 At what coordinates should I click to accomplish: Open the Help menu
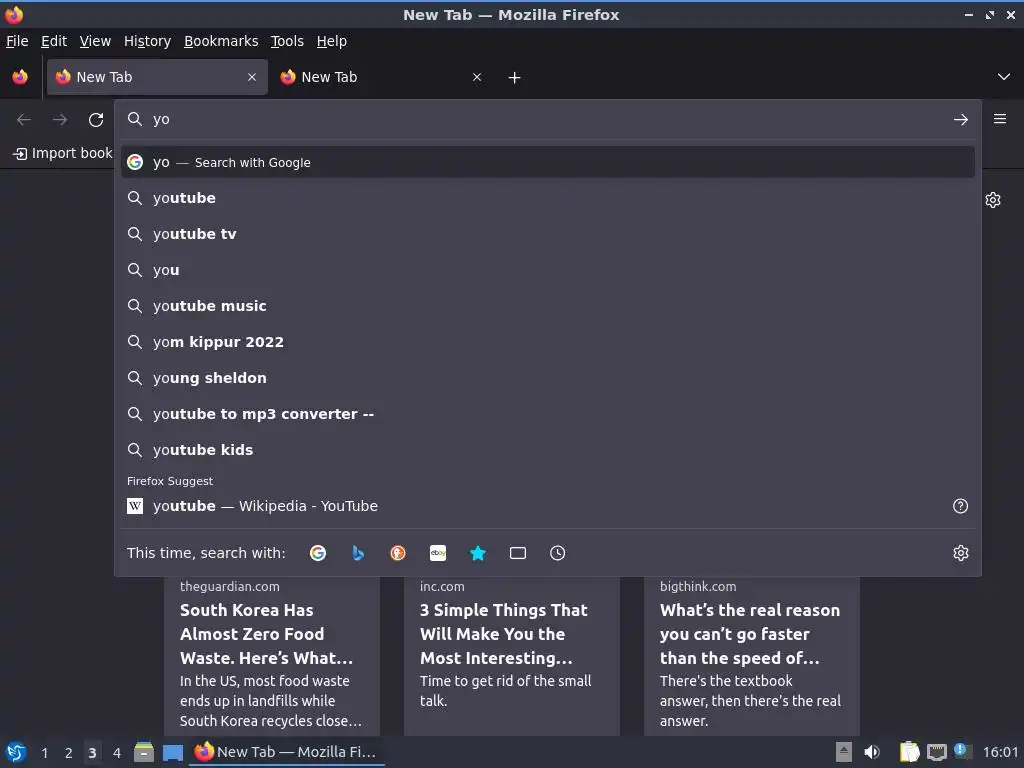click(332, 41)
